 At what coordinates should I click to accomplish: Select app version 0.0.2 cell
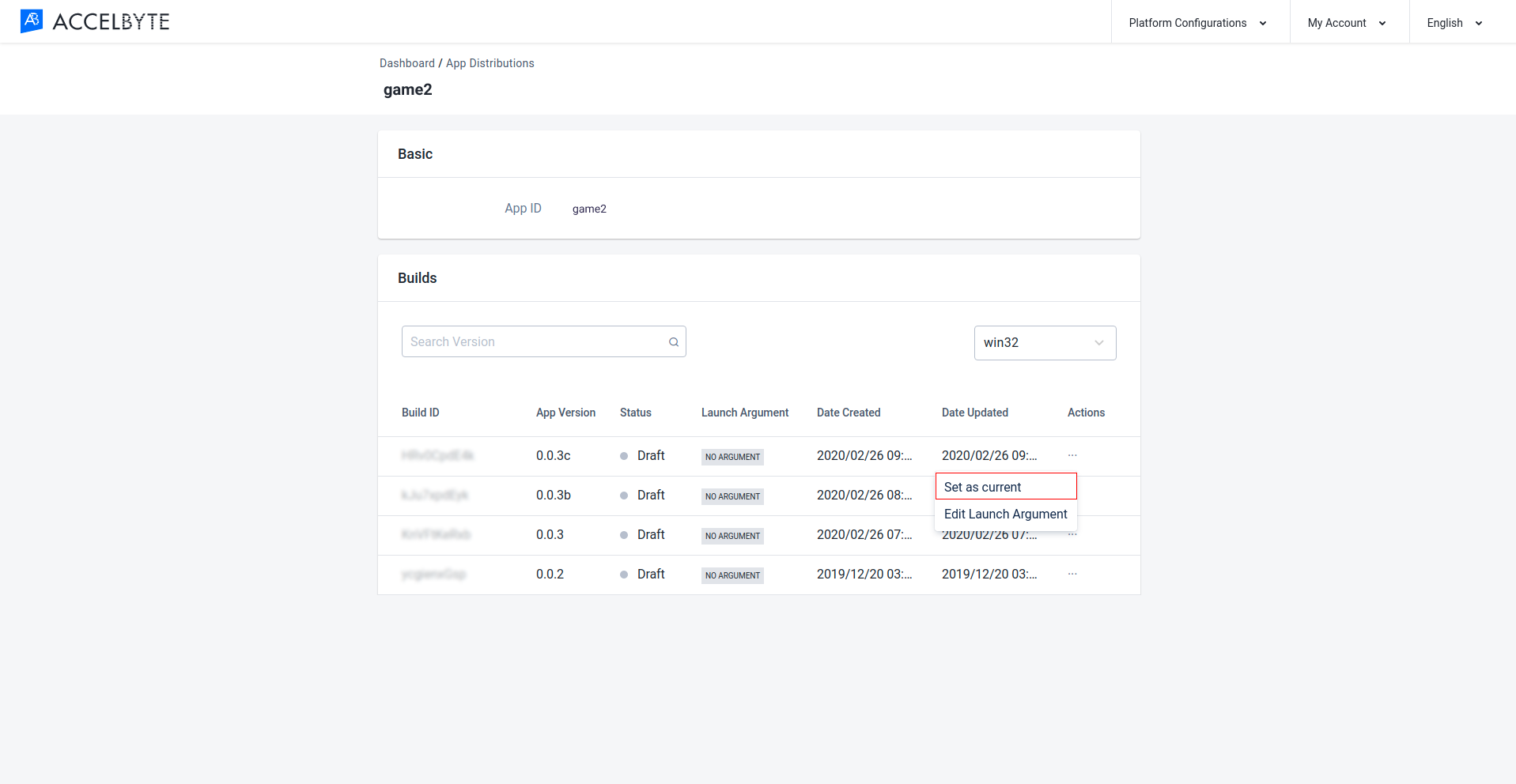click(x=550, y=574)
